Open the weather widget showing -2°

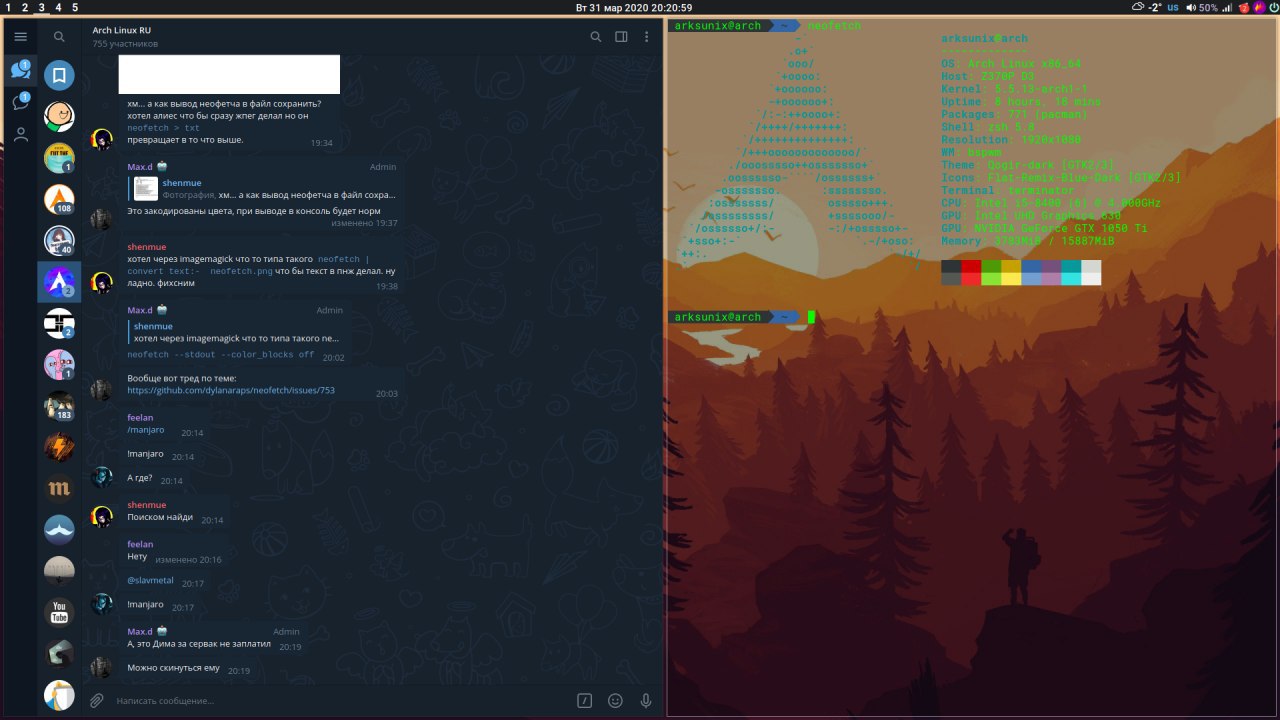[1145, 7]
